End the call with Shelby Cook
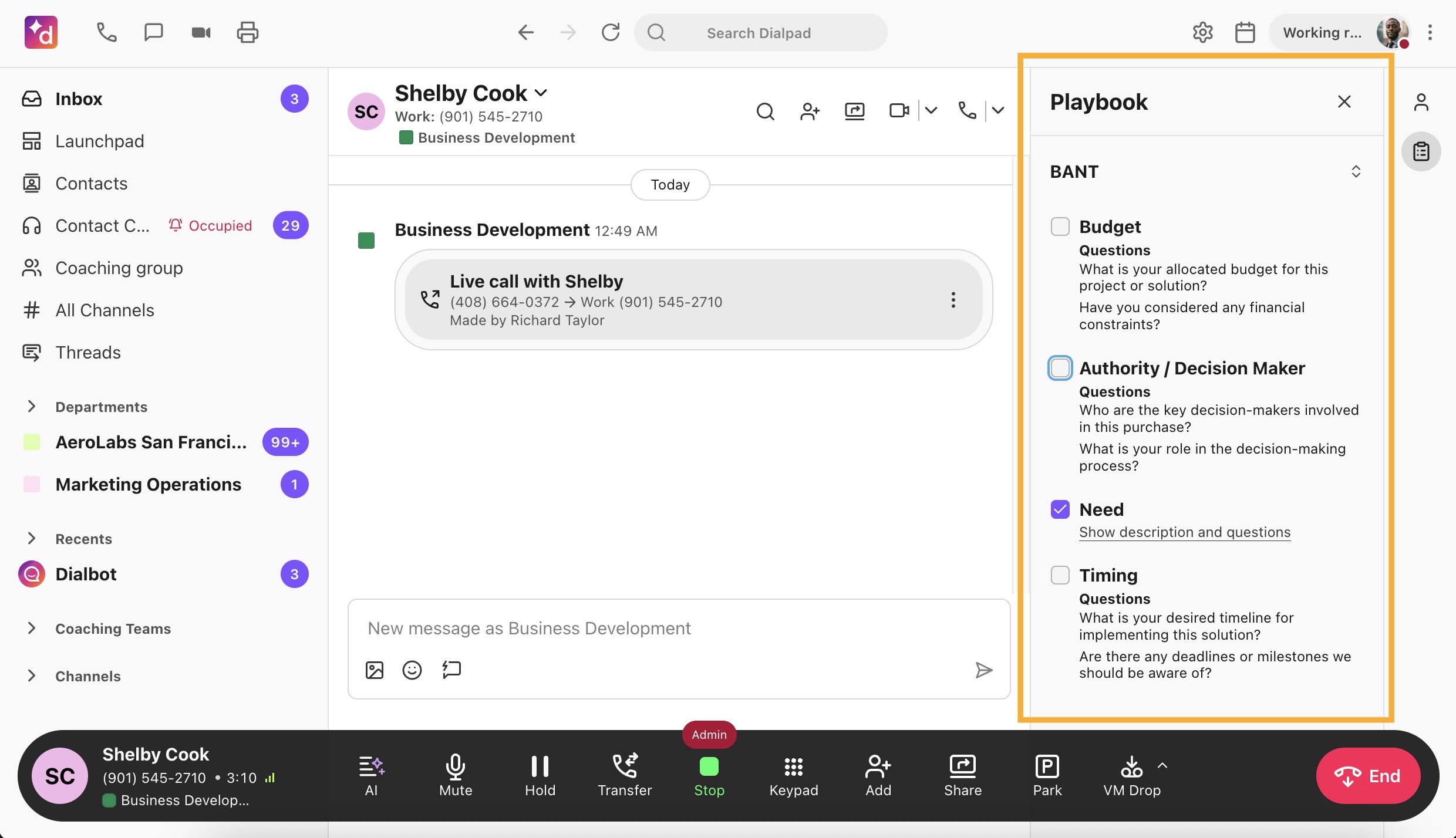The image size is (1456, 838). [1367, 776]
